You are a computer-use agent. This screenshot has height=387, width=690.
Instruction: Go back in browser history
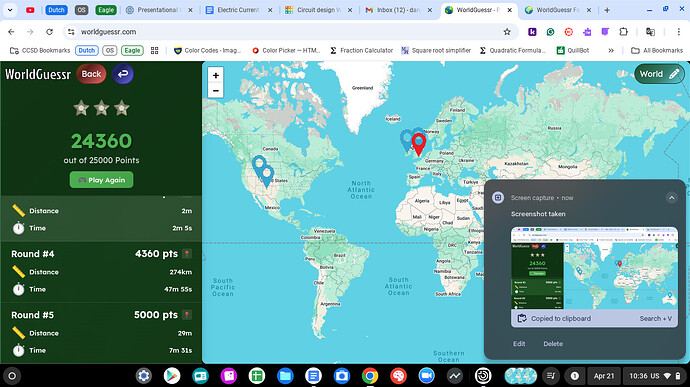pyautogui.click(x=11, y=32)
